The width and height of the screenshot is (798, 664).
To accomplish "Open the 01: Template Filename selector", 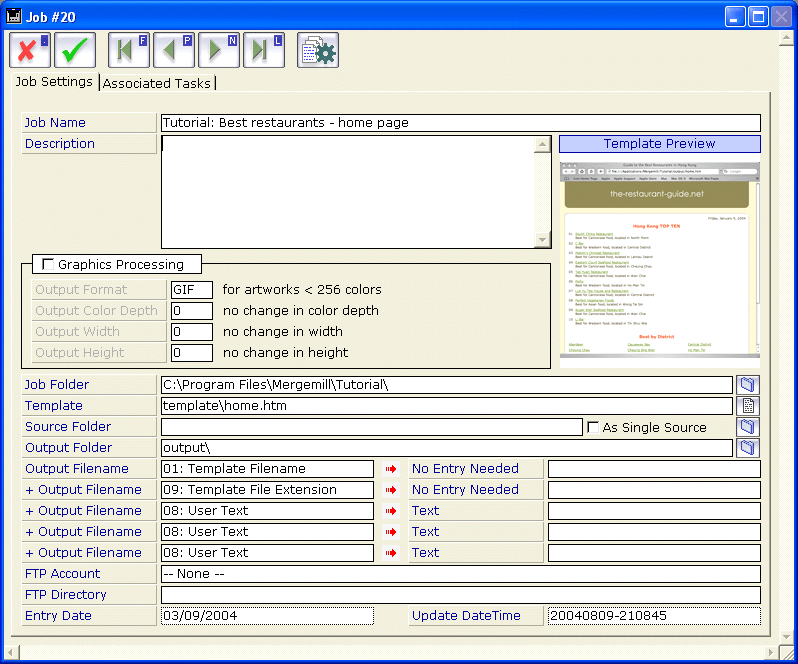I will (267, 469).
